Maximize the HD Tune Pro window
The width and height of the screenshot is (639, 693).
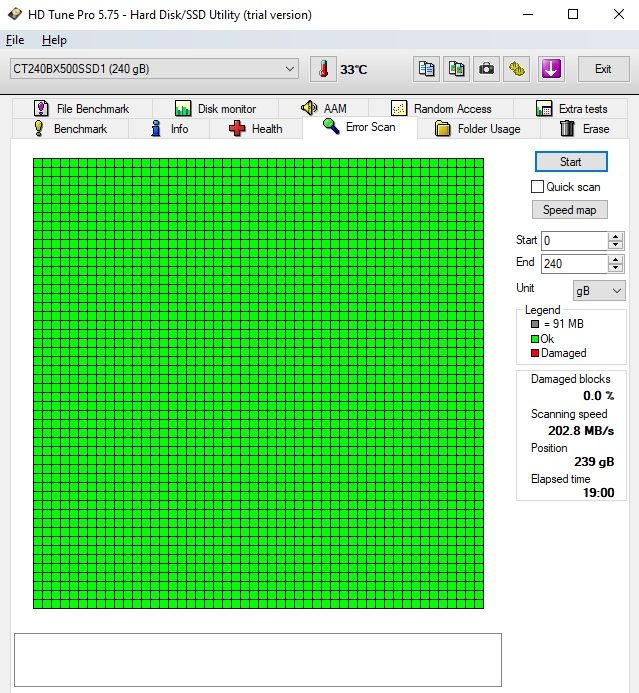(x=573, y=14)
